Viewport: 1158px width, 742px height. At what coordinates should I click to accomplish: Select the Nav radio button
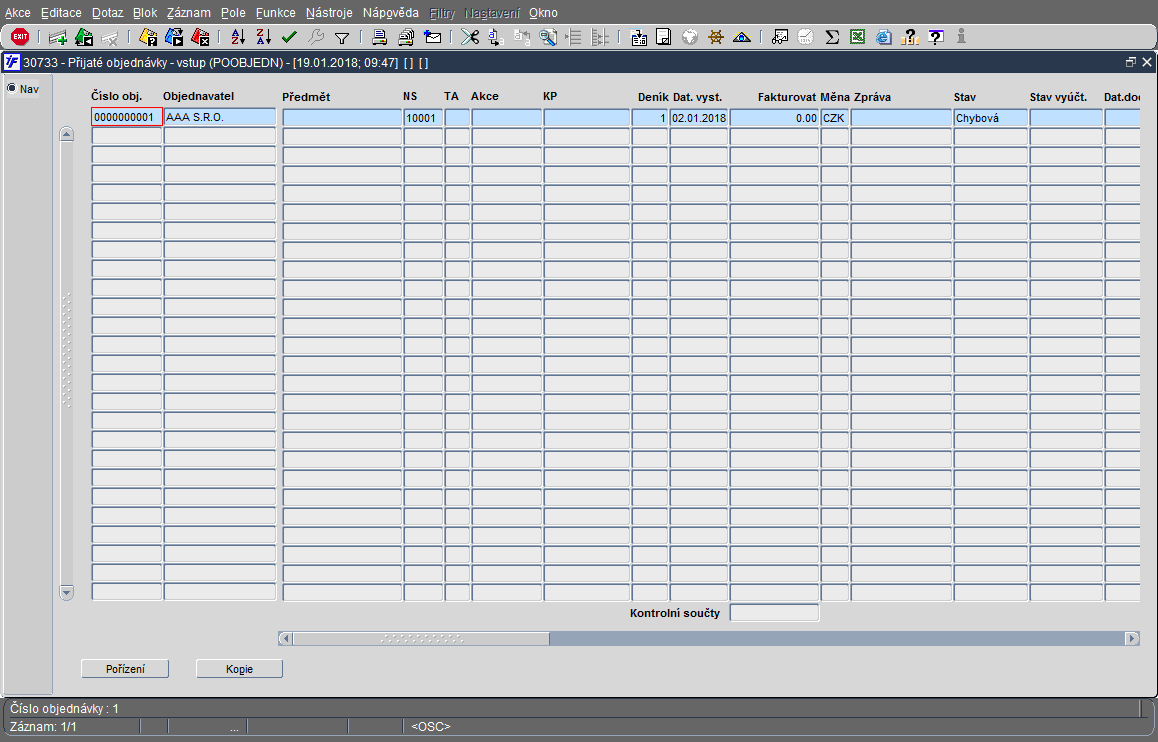11,89
